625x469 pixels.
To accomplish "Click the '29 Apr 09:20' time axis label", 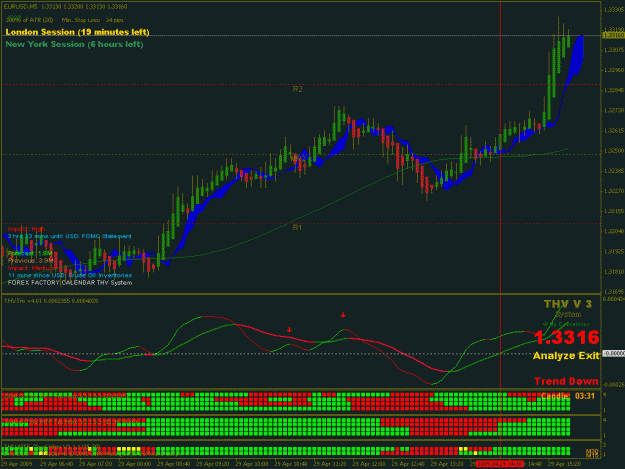I will (213, 464).
